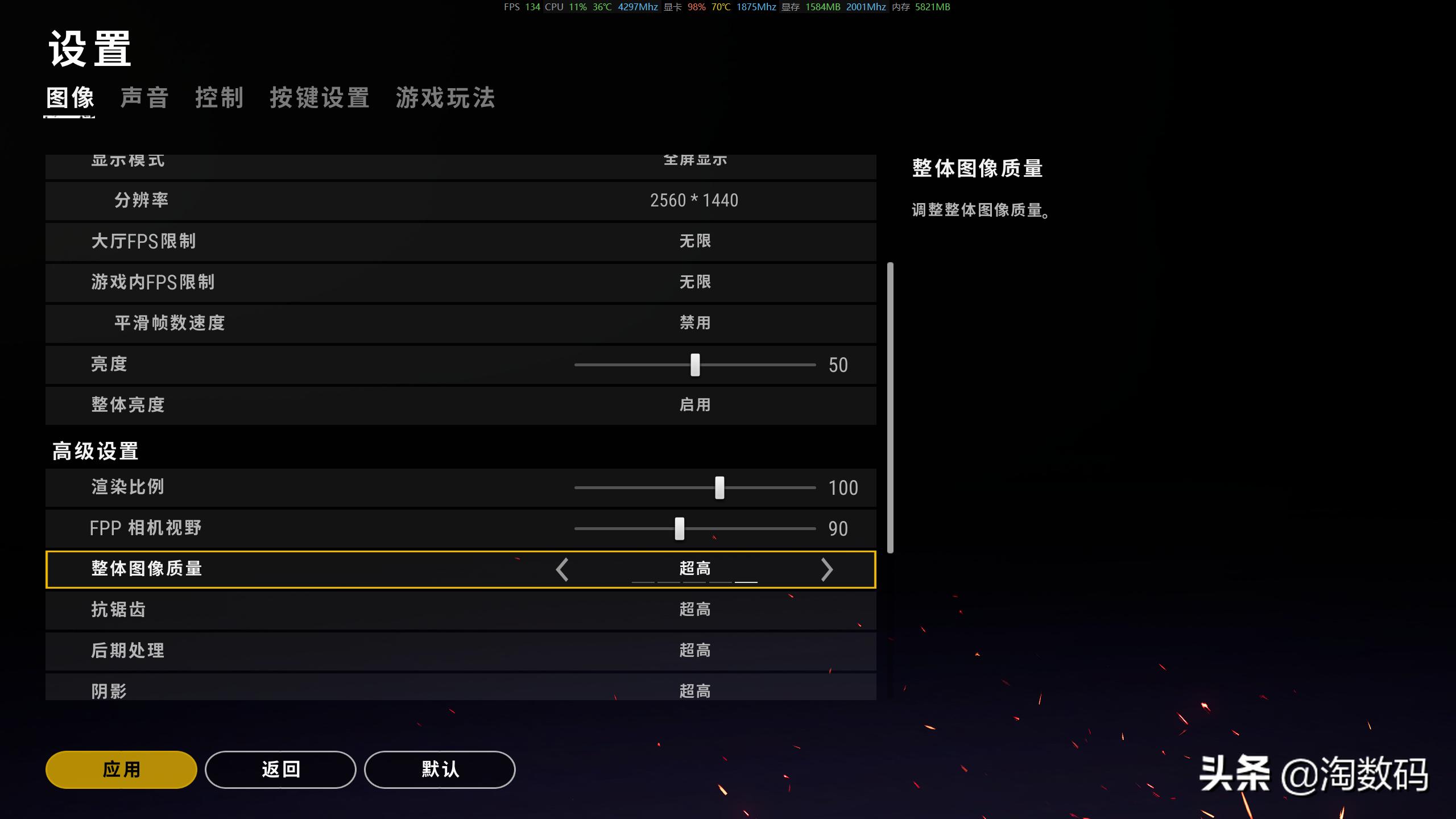1456x819 pixels.
Task: Toggle 整体亮度 currently set to 启用
Action: click(695, 405)
